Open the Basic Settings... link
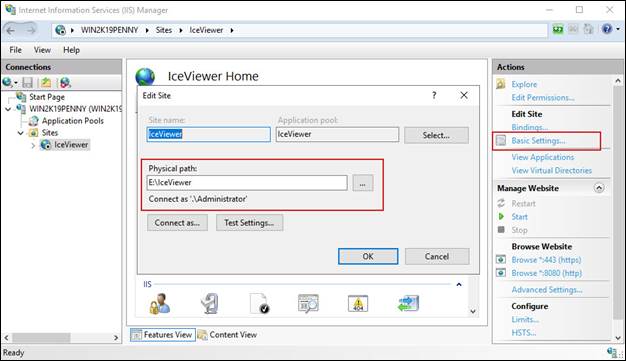The height and width of the screenshot is (361, 626). click(x=538, y=141)
